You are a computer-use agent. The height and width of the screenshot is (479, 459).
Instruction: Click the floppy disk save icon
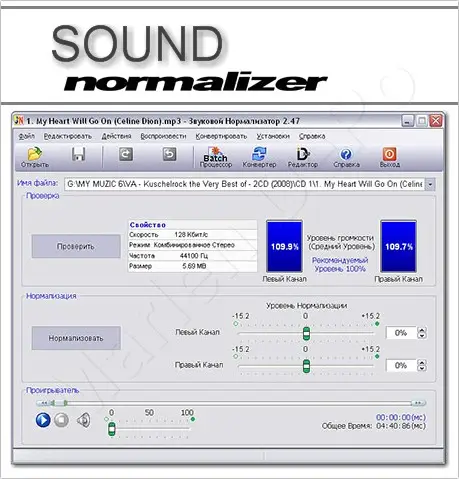79,154
